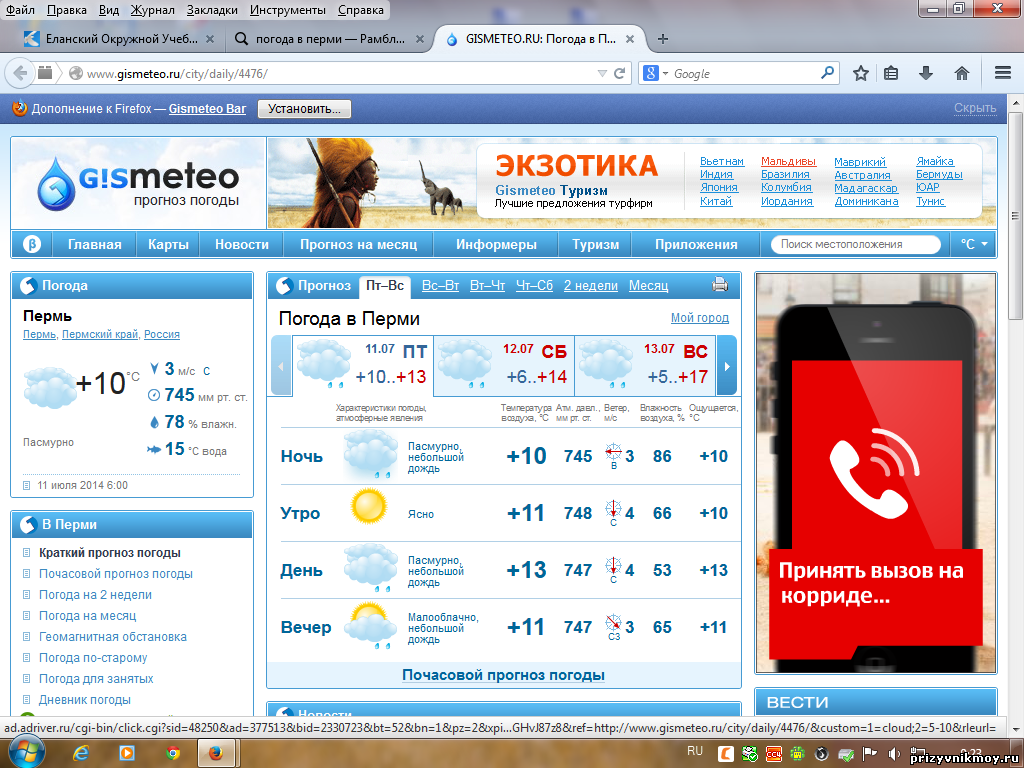The height and width of the screenshot is (768, 1024).
Task: Open the Инструменты menu
Action: [287, 10]
